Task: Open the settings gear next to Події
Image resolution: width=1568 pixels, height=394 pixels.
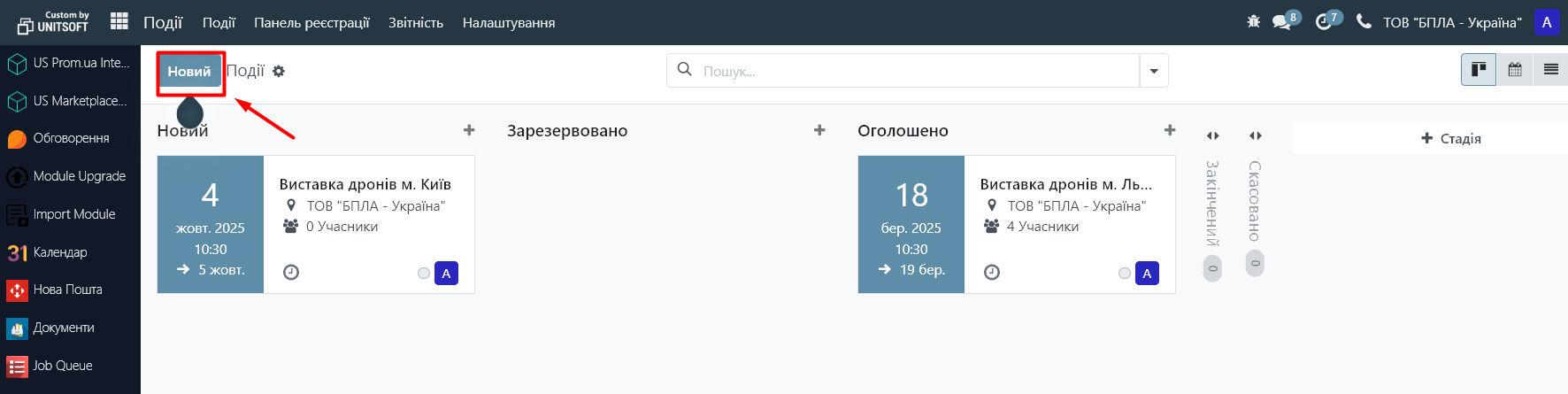Action: (x=279, y=71)
